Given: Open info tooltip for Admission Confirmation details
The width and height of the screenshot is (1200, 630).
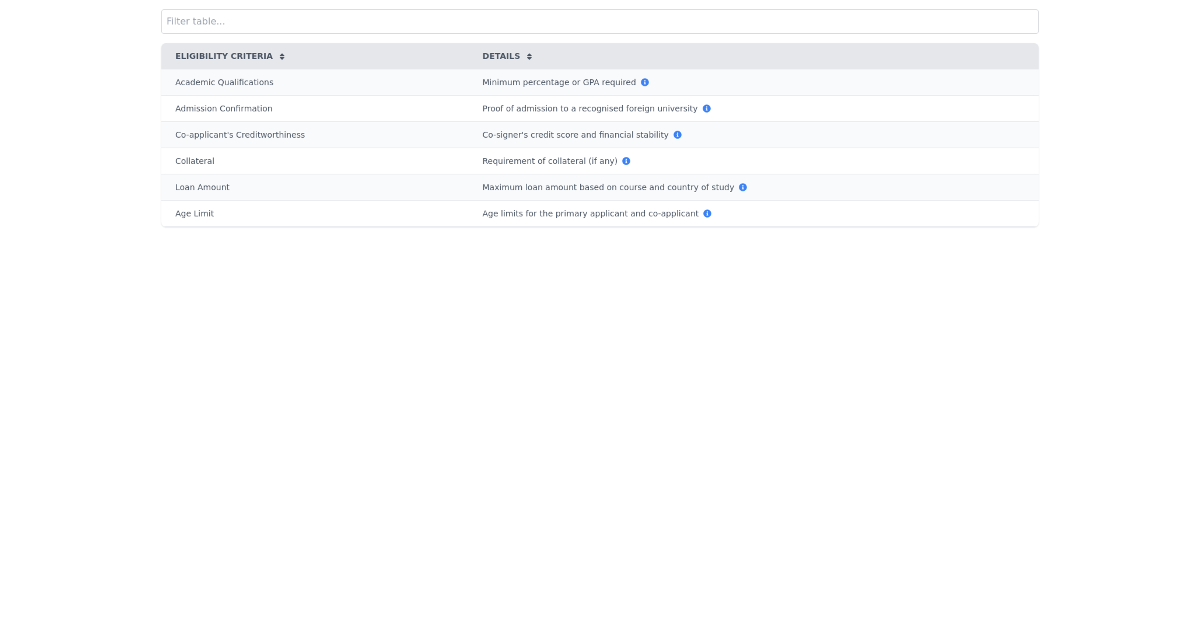Looking at the screenshot, I should point(707,108).
